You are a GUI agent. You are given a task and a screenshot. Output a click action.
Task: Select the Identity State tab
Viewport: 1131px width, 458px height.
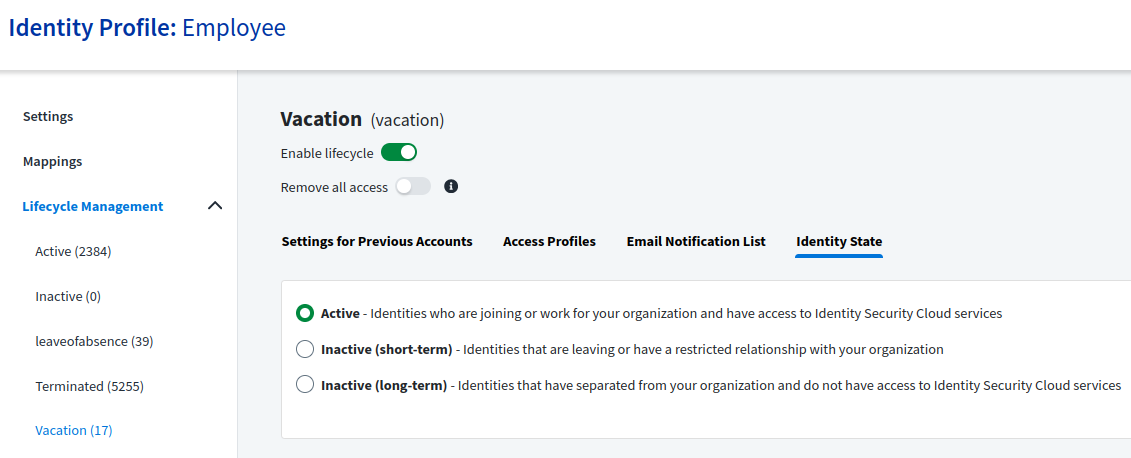(x=839, y=242)
